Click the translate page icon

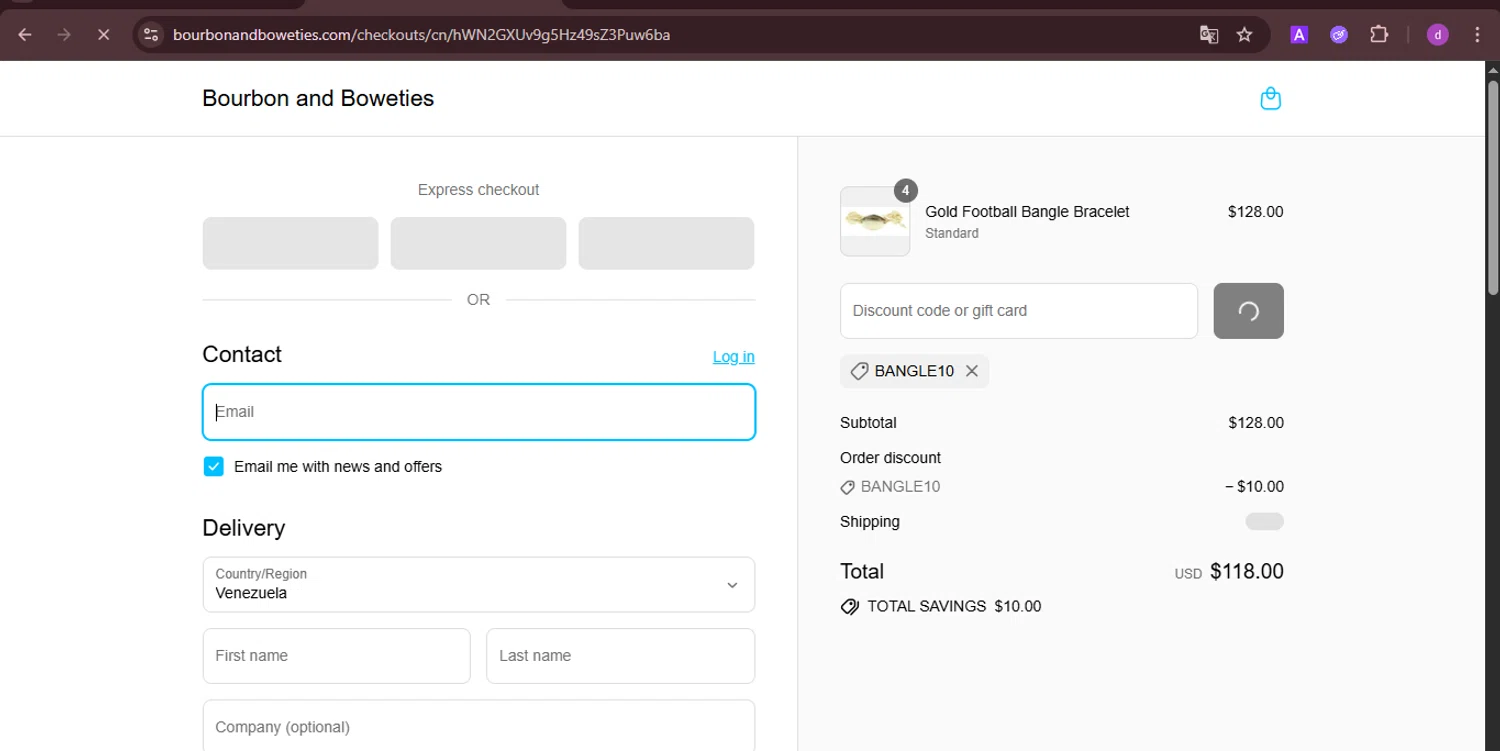[1209, 35]
